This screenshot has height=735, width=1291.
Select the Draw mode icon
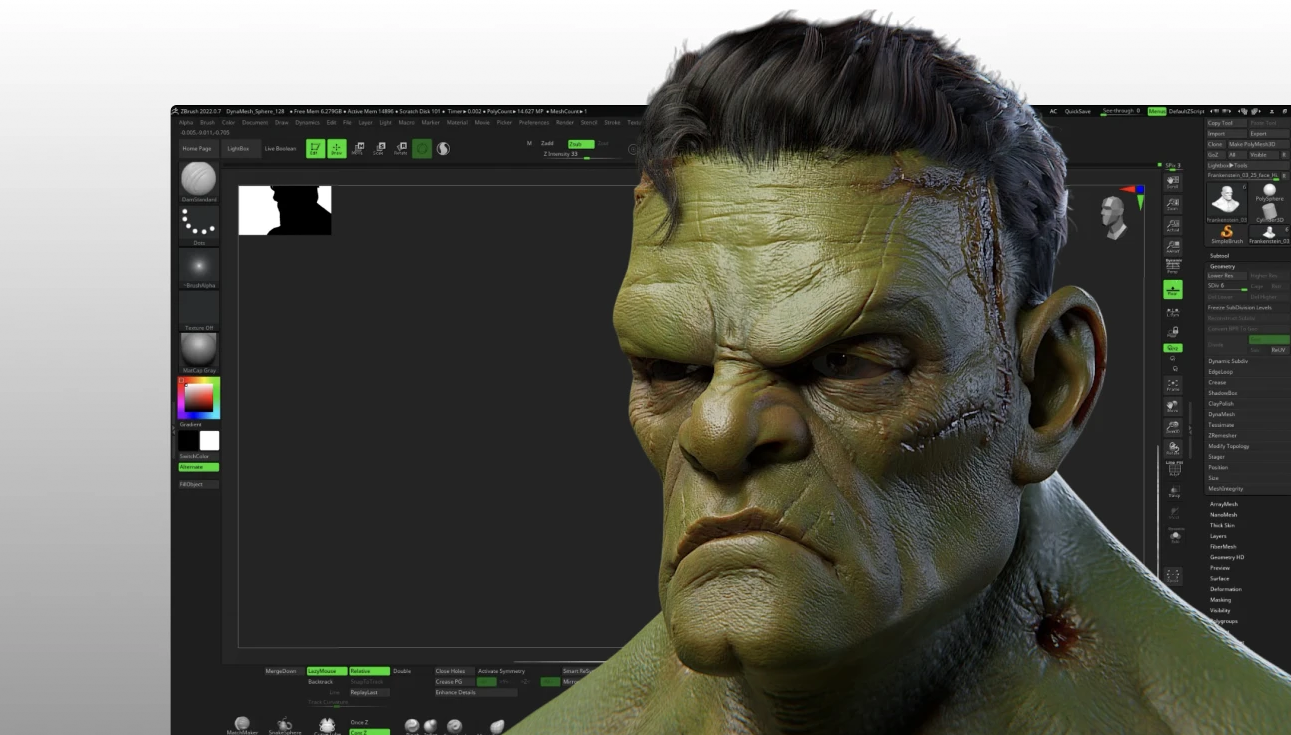click(337, 149)
